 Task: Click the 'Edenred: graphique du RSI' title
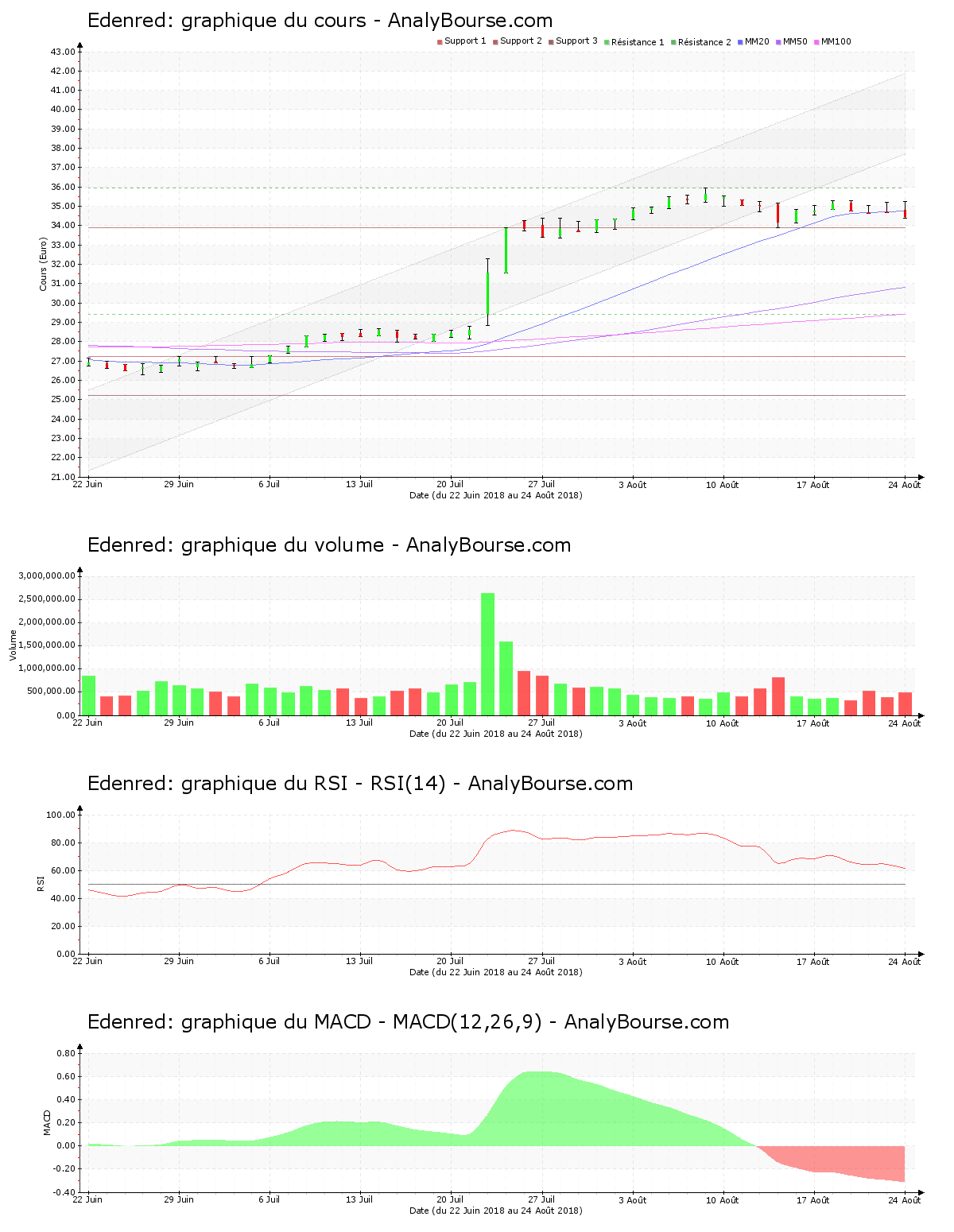(x=360, y=784)
